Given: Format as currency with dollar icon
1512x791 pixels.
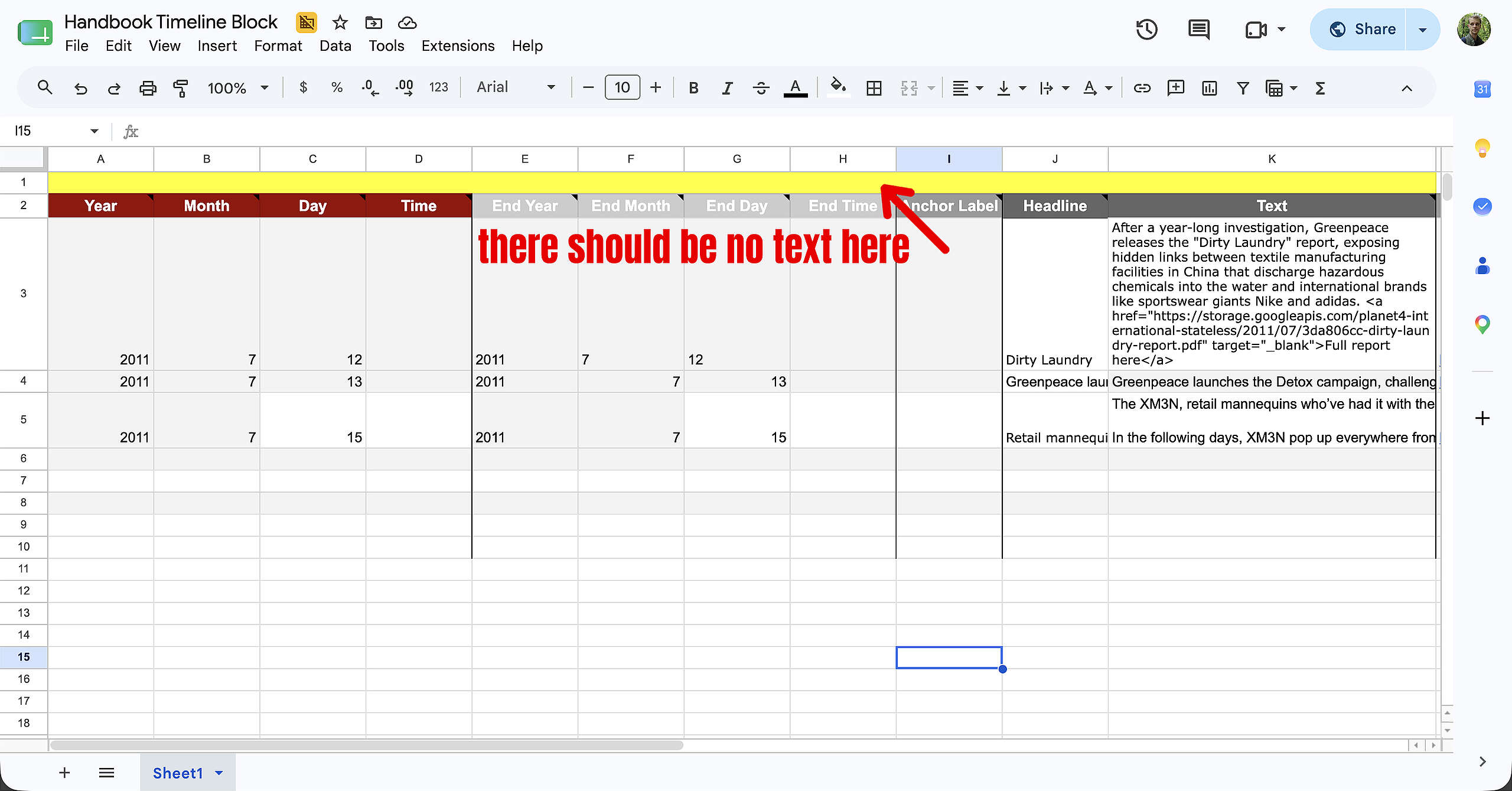Looking at the screenshot, I should (x=303, y=88).
